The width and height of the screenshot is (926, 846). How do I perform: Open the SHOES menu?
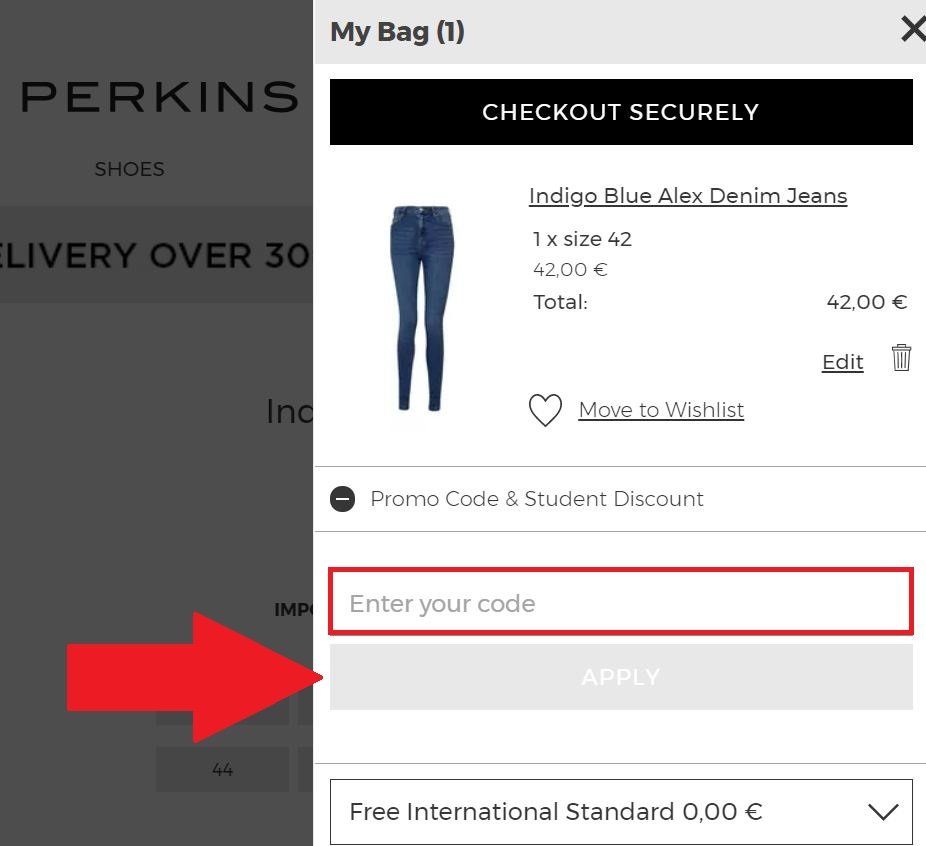pos(128,169)
